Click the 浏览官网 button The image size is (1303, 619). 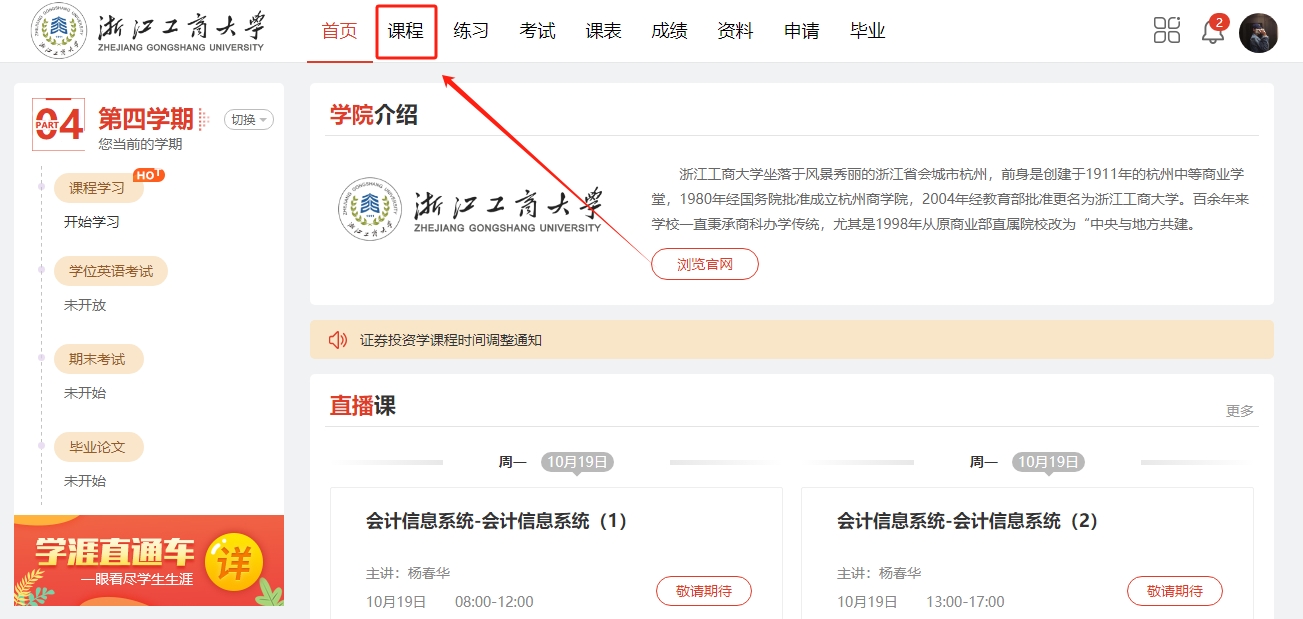tap(705, 264)
